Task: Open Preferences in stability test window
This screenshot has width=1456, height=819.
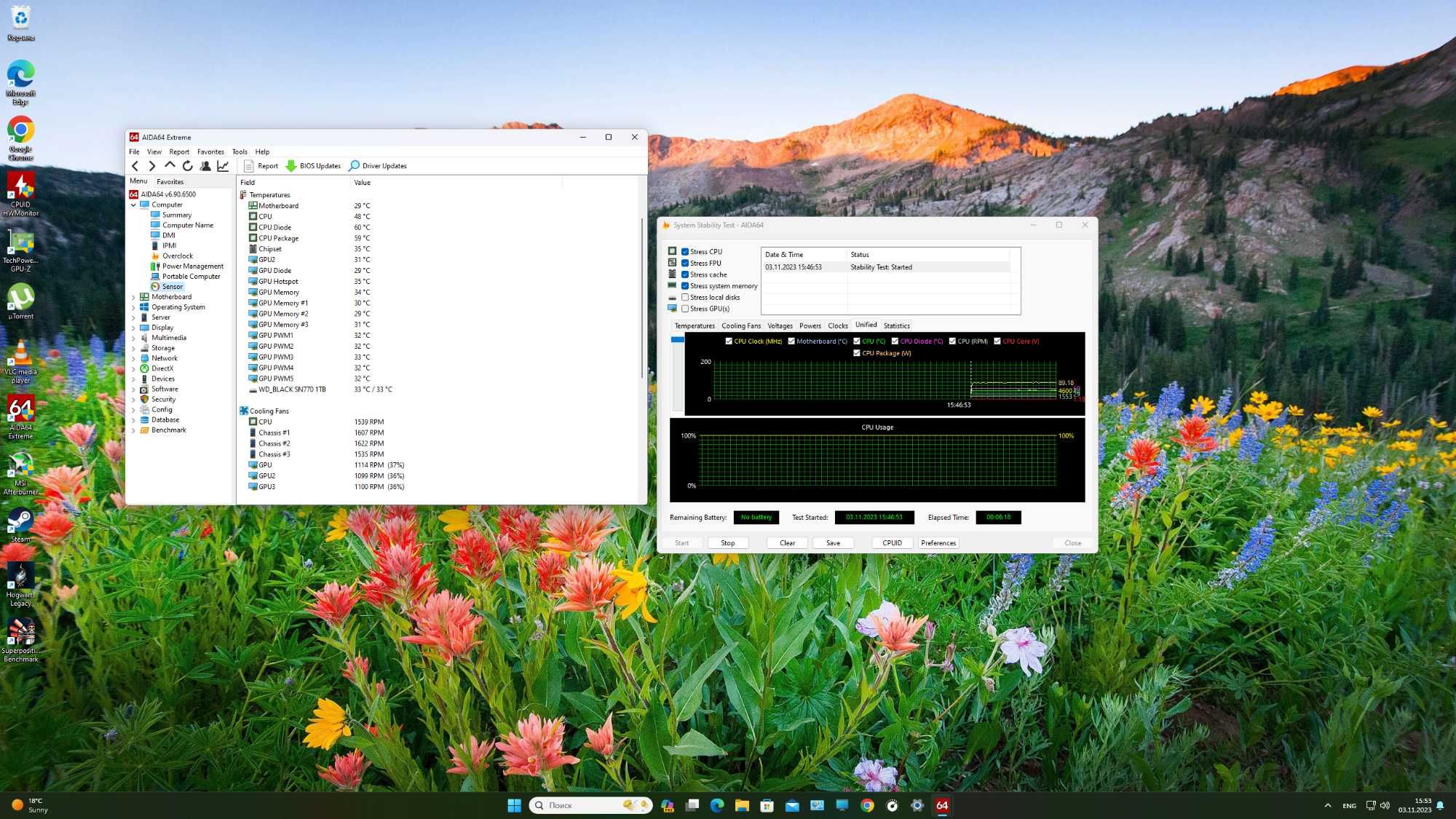Action: tap(938, 543)
